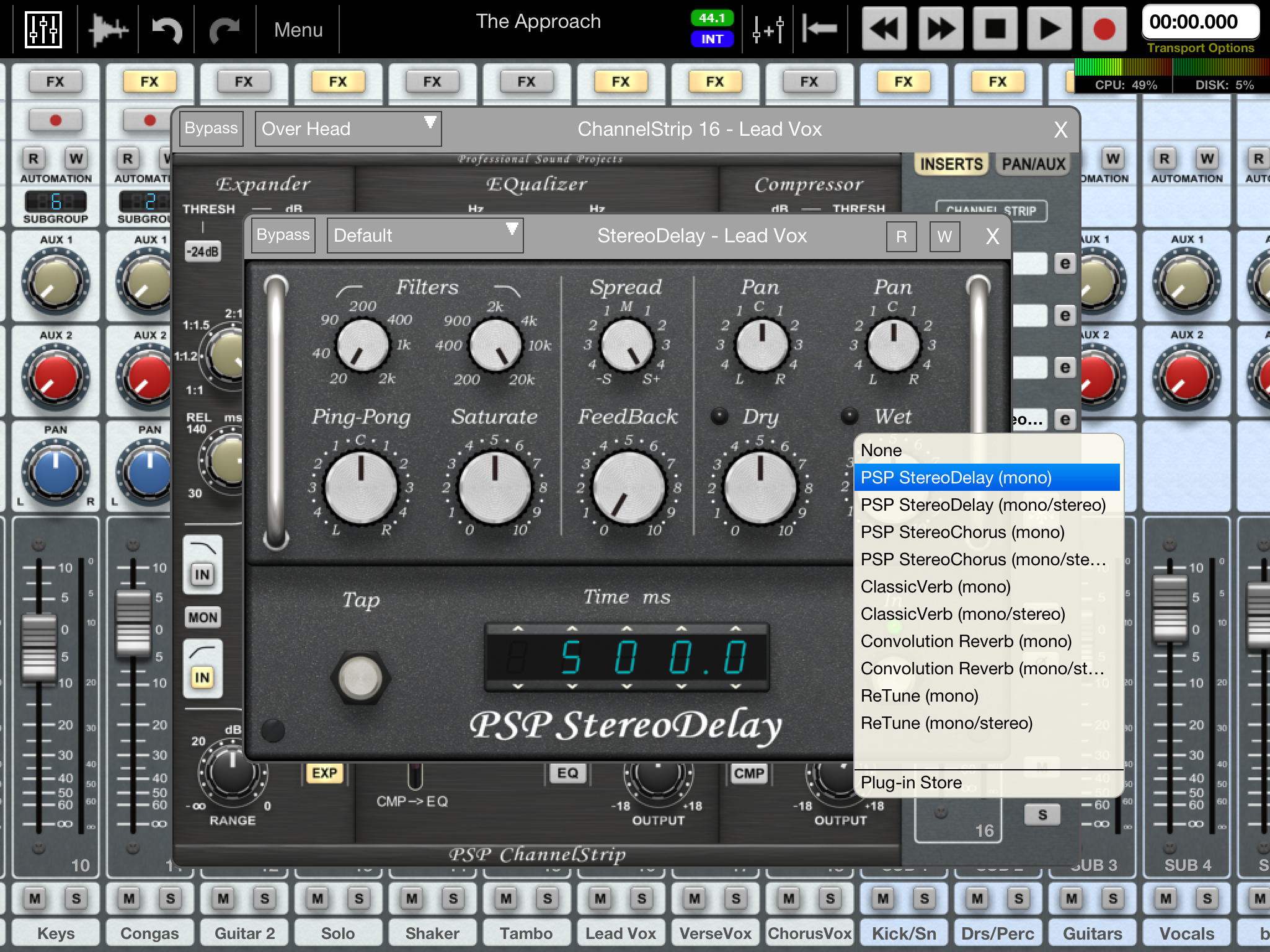The width and height of the screenshot is (1270, 952).
Task: Arm record on the Keys channel
Action: click(56, 120)
